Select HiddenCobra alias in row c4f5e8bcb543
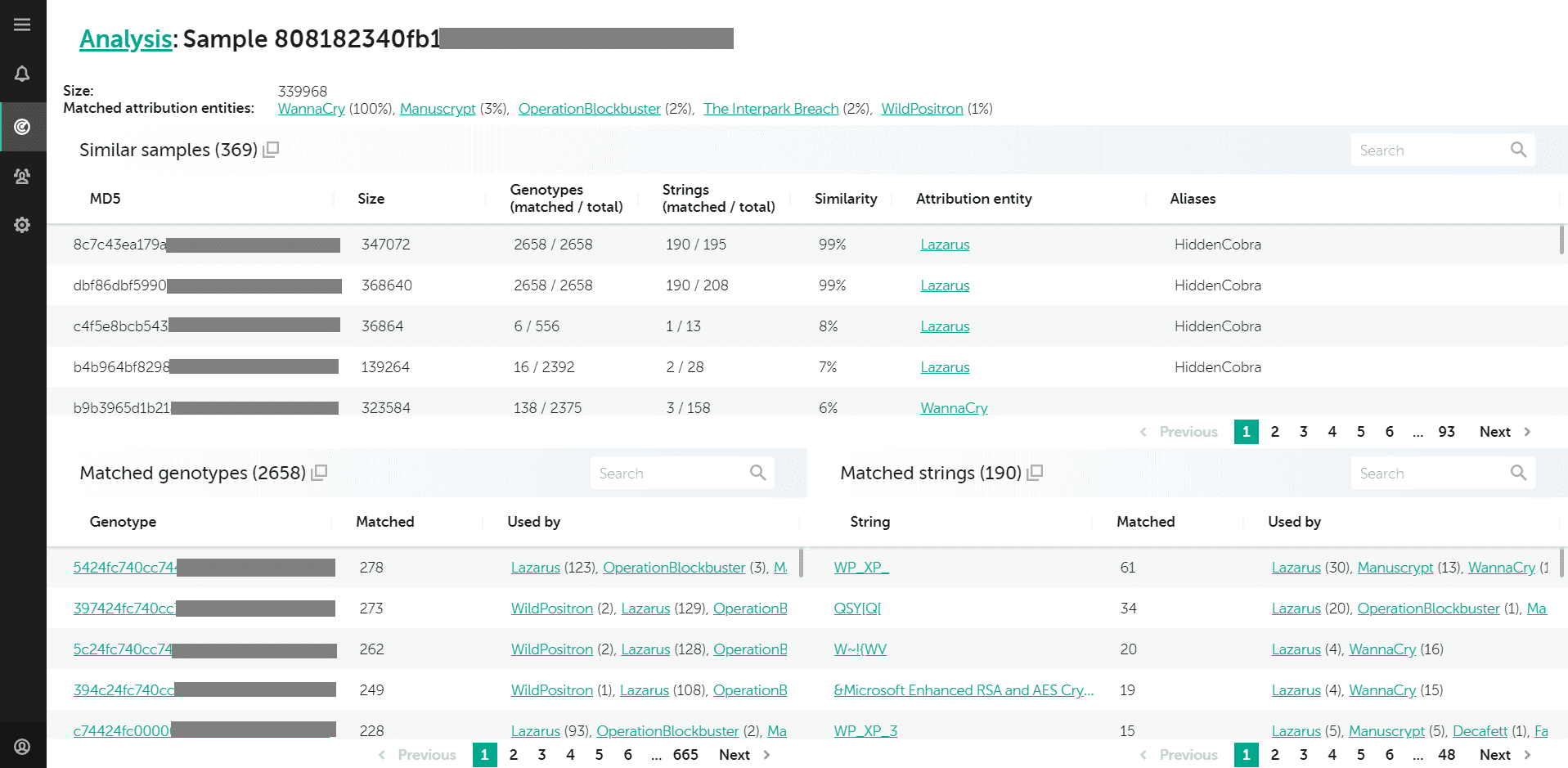1568x768 pixels. point(1218,326)
